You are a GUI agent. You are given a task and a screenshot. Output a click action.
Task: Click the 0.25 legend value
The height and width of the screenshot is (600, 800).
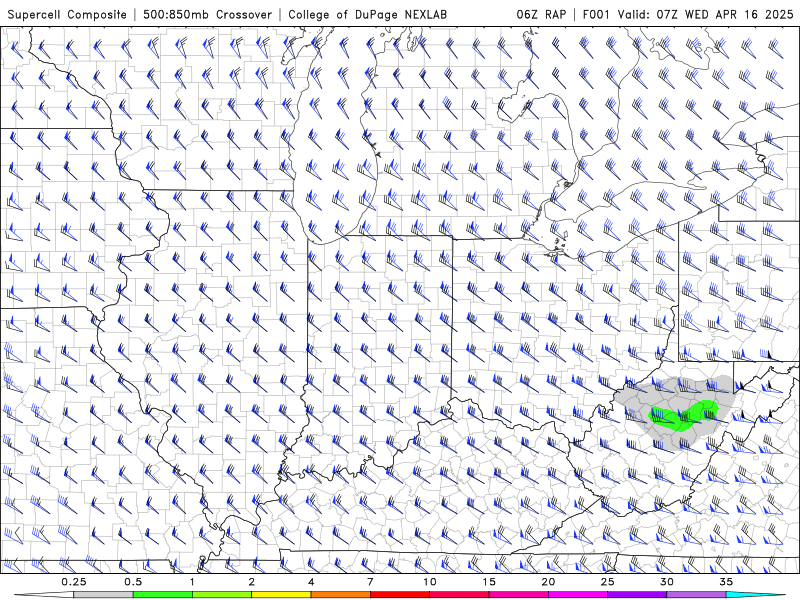74,582
